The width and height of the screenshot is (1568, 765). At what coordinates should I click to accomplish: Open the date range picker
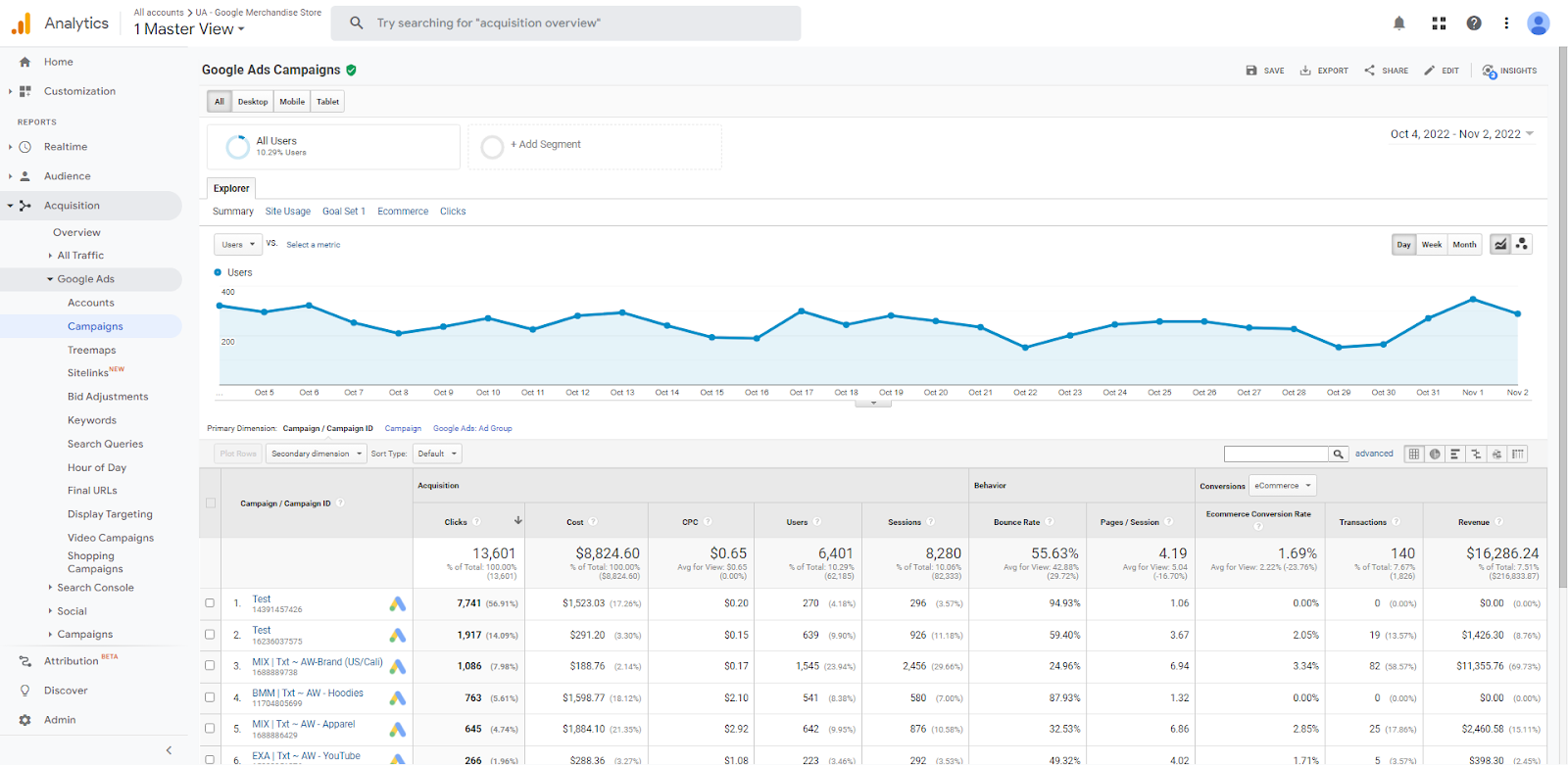click(x=1462, y=134)
